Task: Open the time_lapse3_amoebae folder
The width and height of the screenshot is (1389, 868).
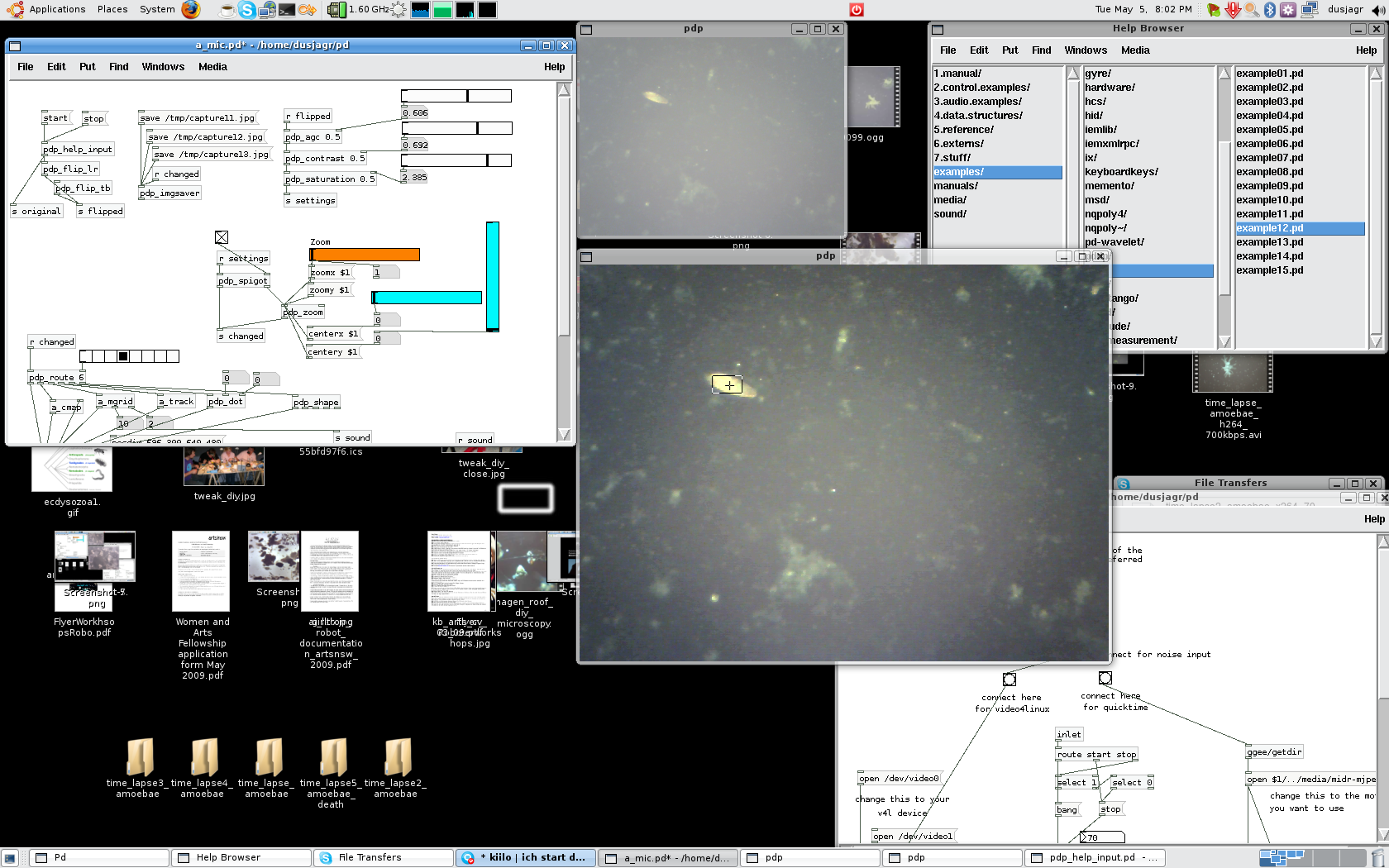Action: (x=139, y=757)
